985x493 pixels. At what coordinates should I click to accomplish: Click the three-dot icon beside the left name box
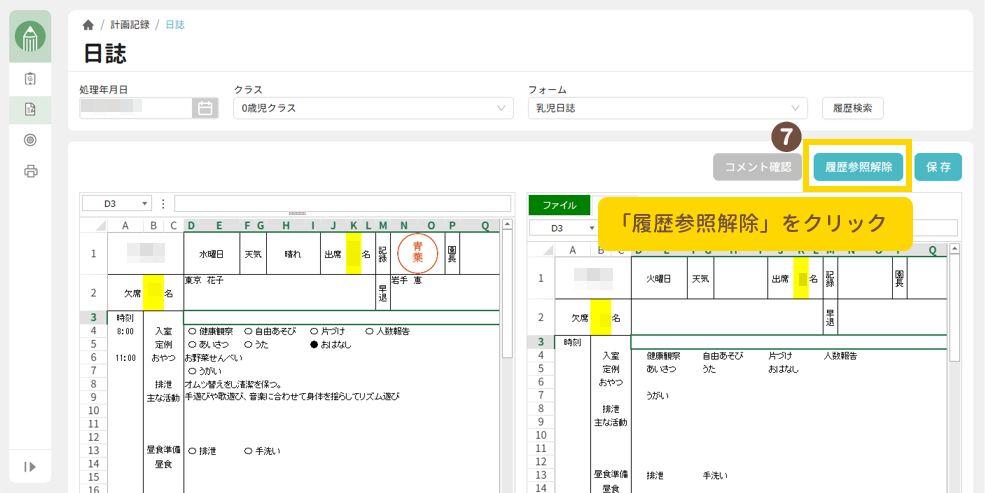(163, 203)
